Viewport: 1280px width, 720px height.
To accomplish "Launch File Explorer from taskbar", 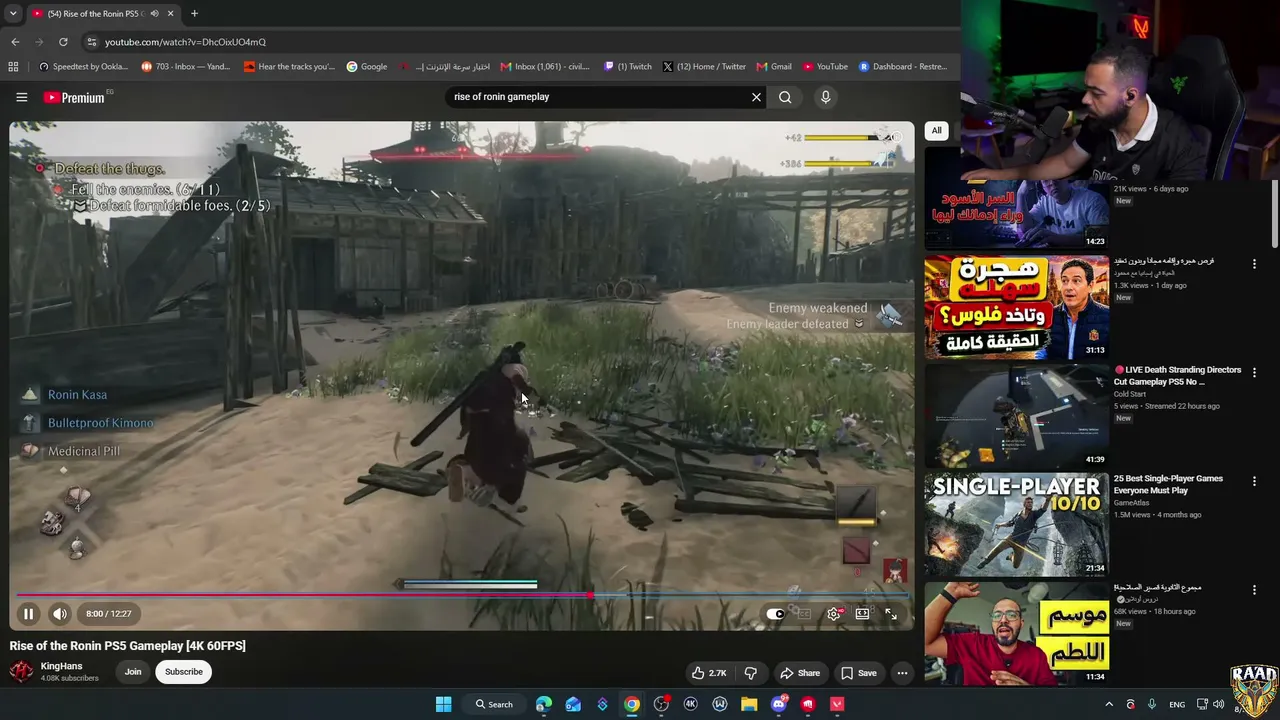I will coord(749,704).
